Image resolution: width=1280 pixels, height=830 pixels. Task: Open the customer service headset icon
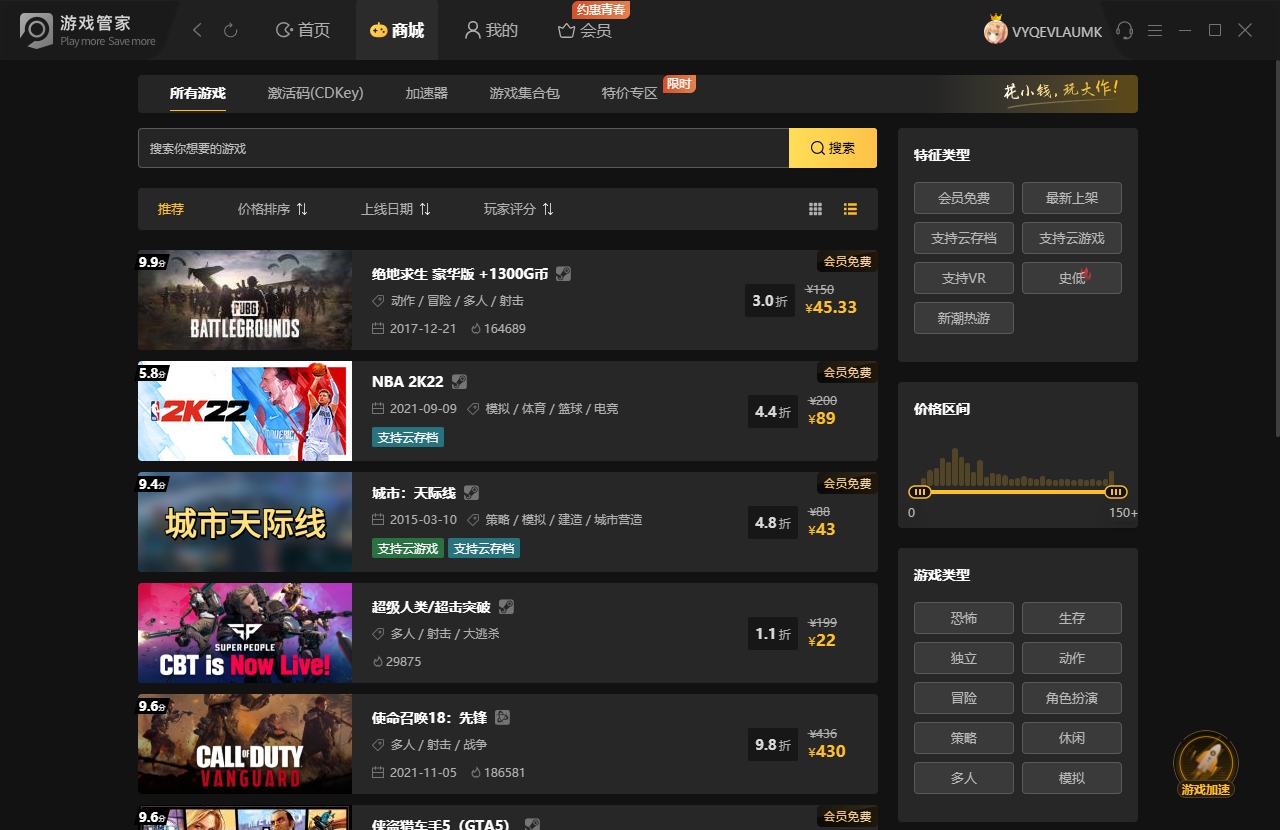(x=1125, y=31)
